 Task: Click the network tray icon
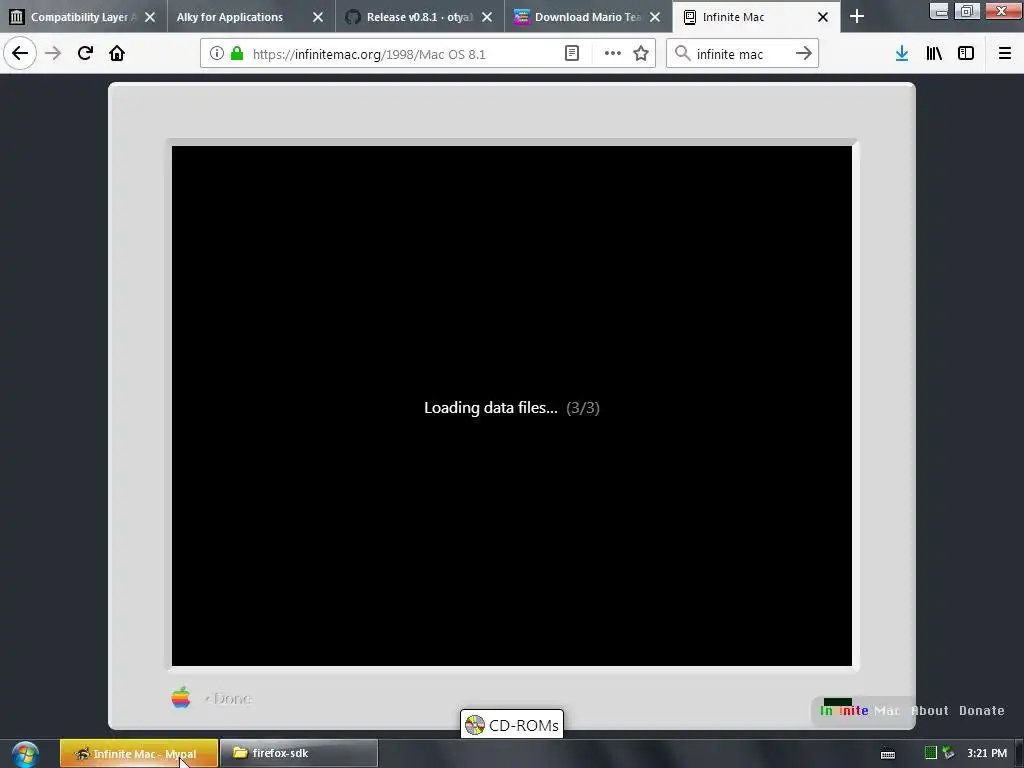948,753
